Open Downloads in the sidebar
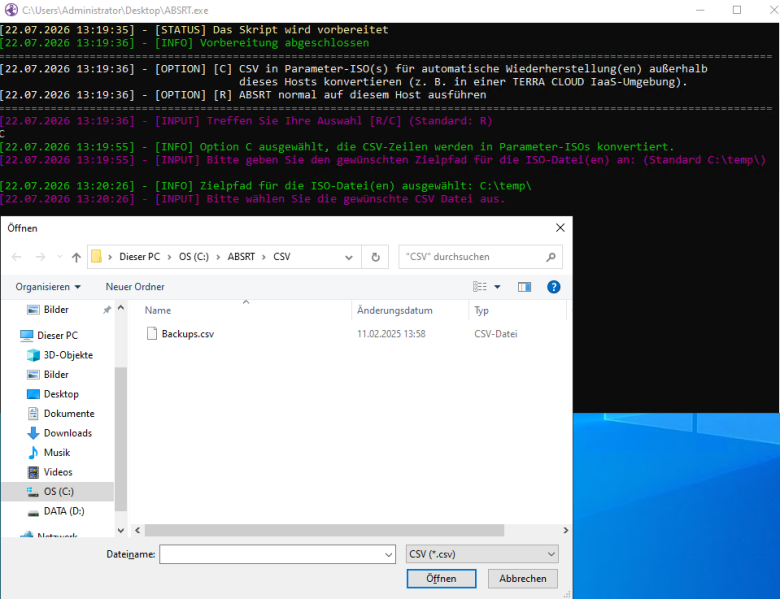Viewport: 780px width, 599px height. [68, 433]
